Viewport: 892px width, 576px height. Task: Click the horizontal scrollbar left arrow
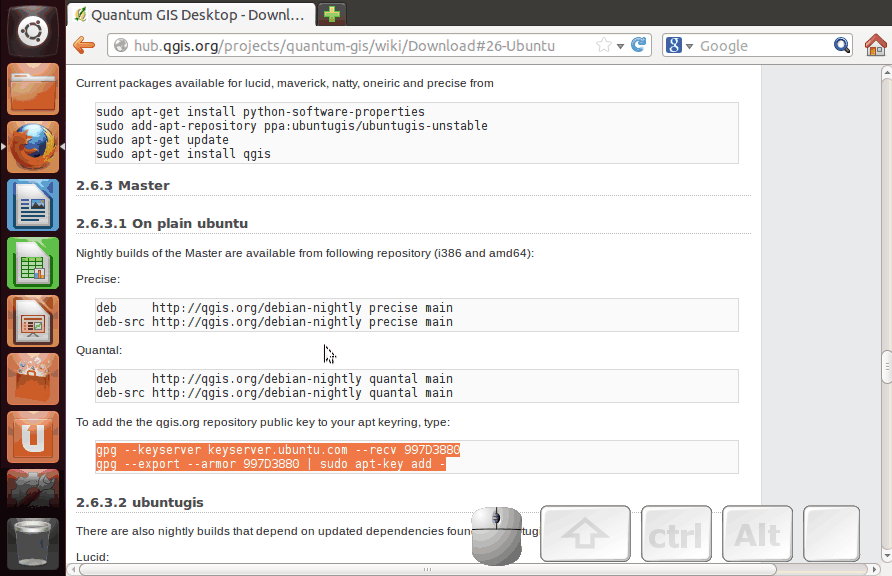[x=72, y=569]
